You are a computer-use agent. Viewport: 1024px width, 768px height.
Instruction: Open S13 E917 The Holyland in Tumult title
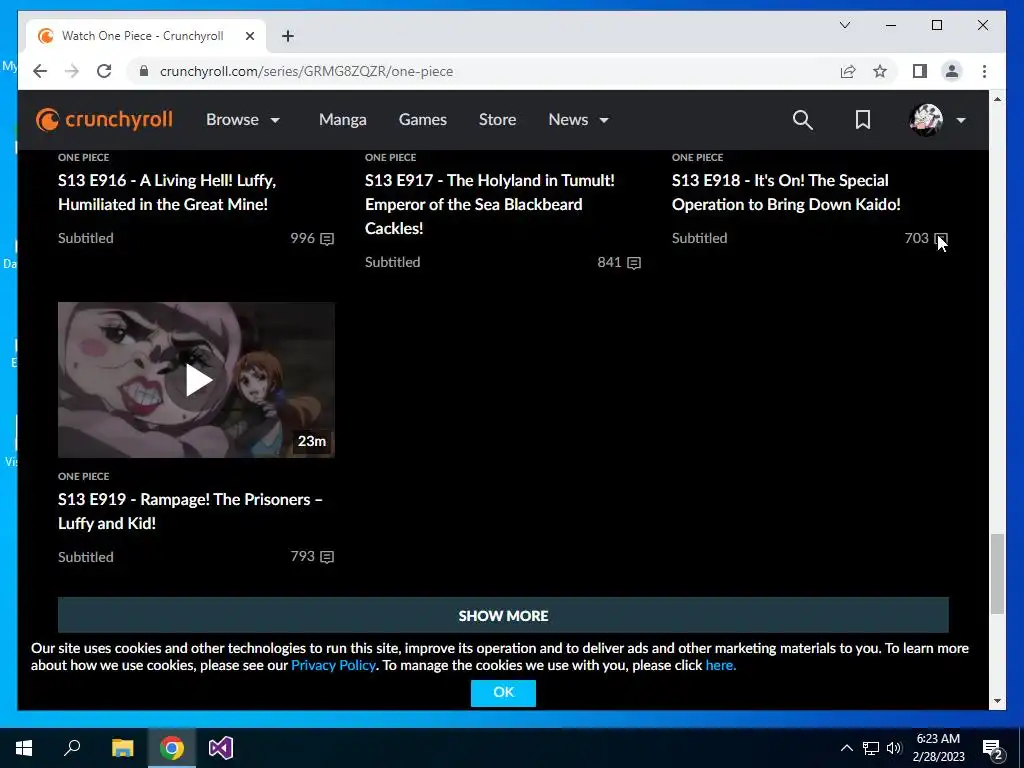click(x=490, y=204)
